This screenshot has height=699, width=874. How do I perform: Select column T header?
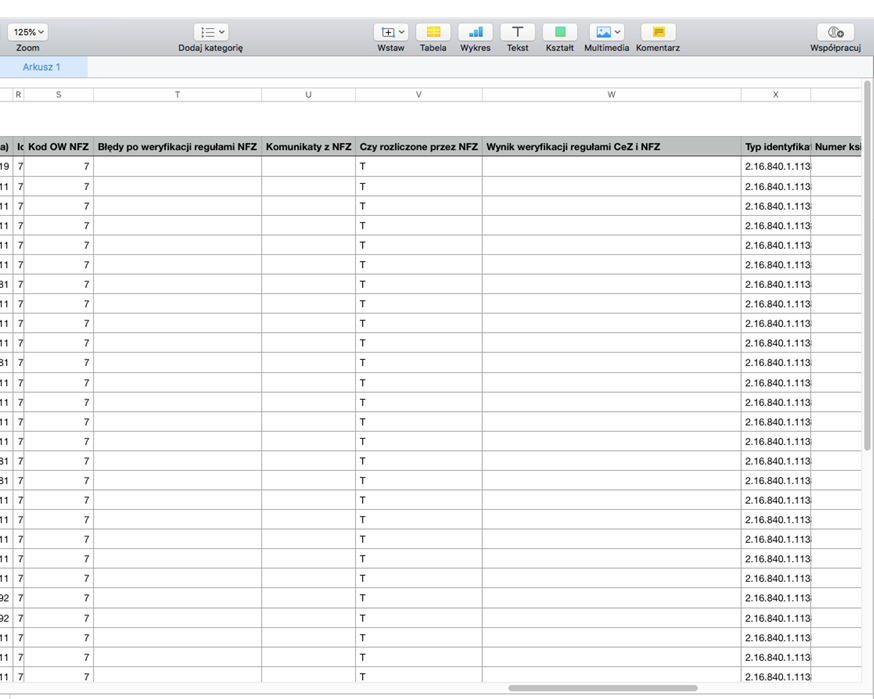(177, 95)
